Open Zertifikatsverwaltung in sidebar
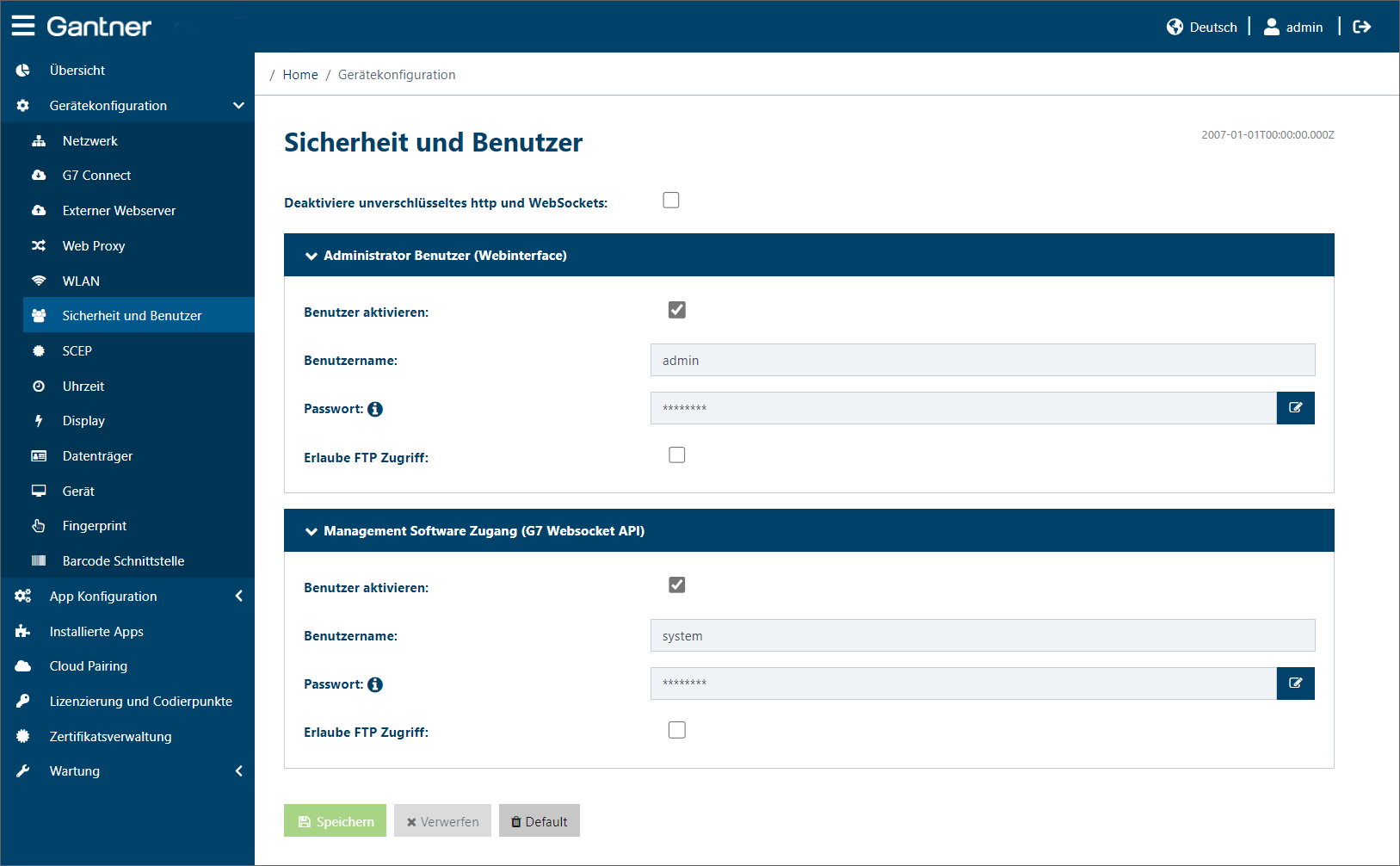The height and width of the screenshot is (866, 1400). pos(127,737)
